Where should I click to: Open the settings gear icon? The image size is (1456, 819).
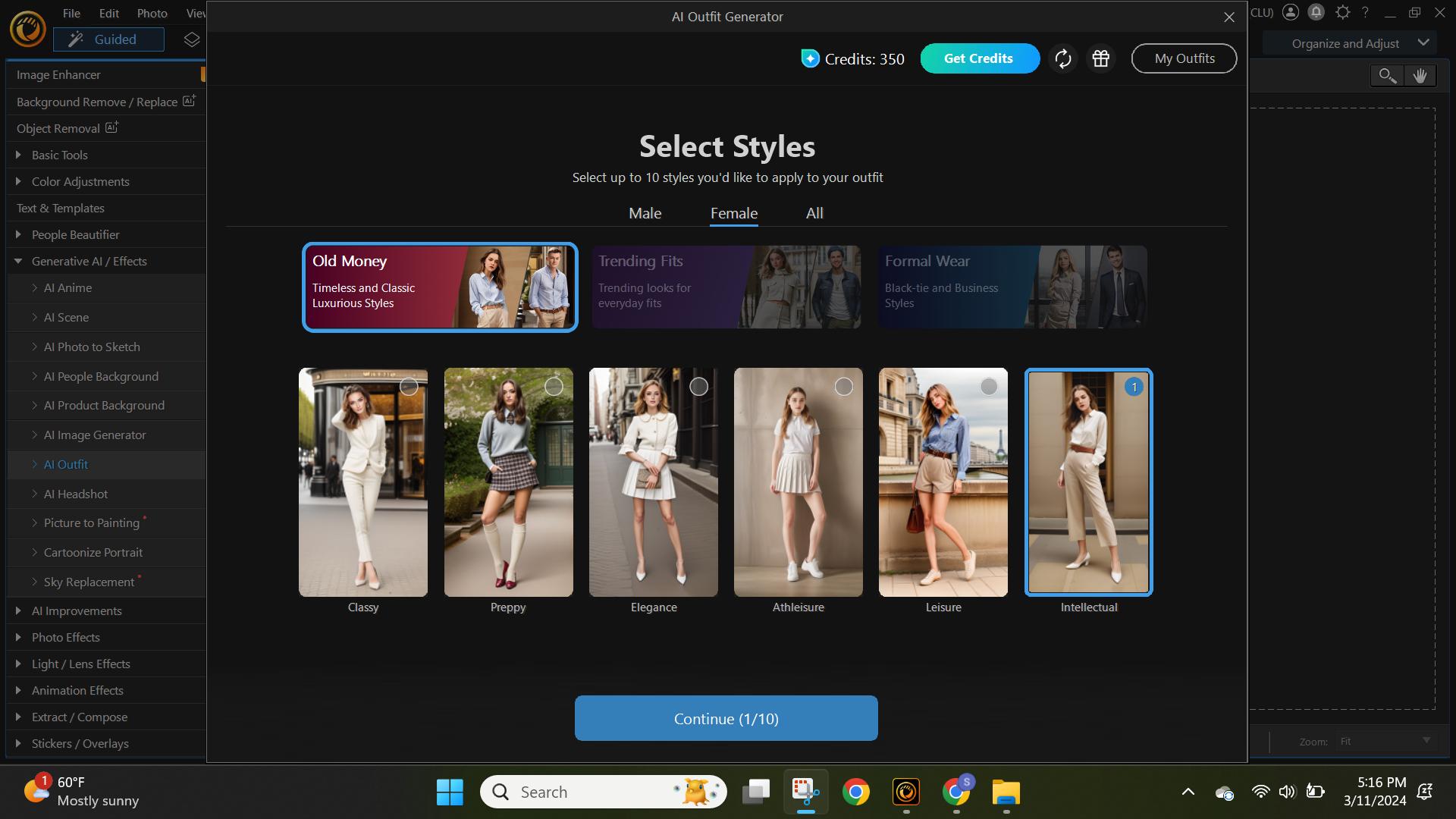(x=1342, y=12)
